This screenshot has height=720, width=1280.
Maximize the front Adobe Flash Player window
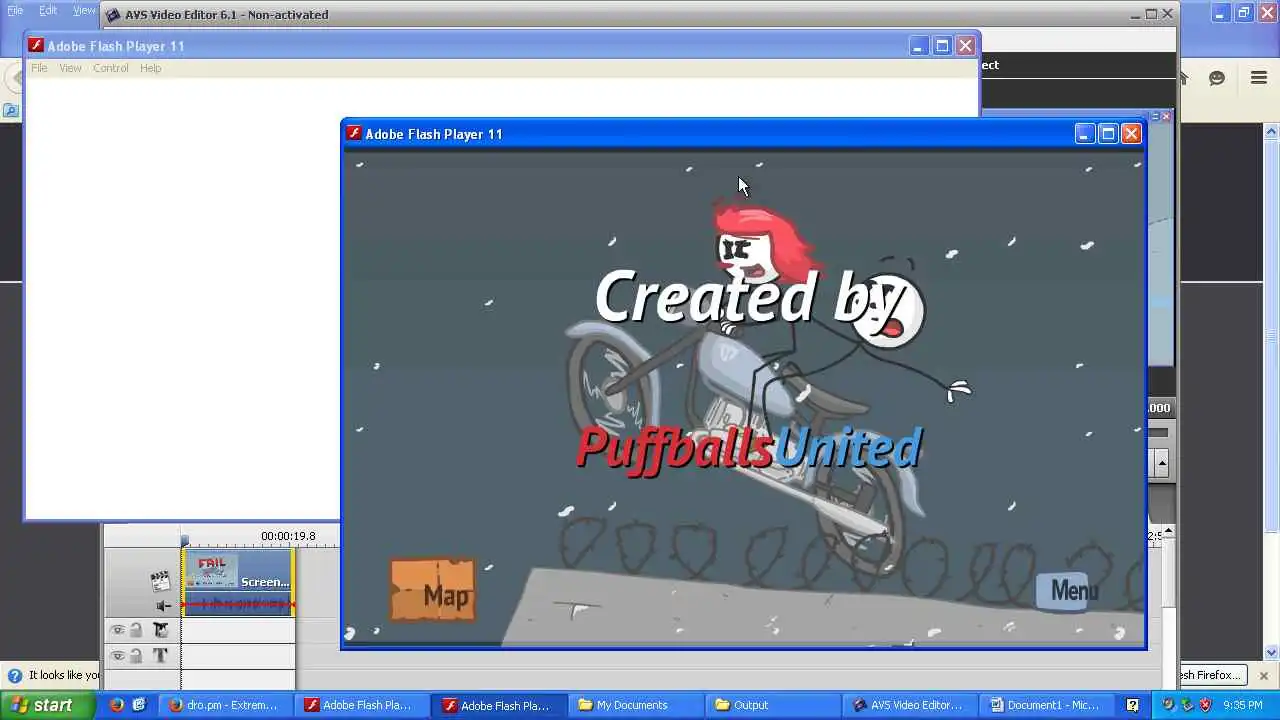coord(1108,133)
